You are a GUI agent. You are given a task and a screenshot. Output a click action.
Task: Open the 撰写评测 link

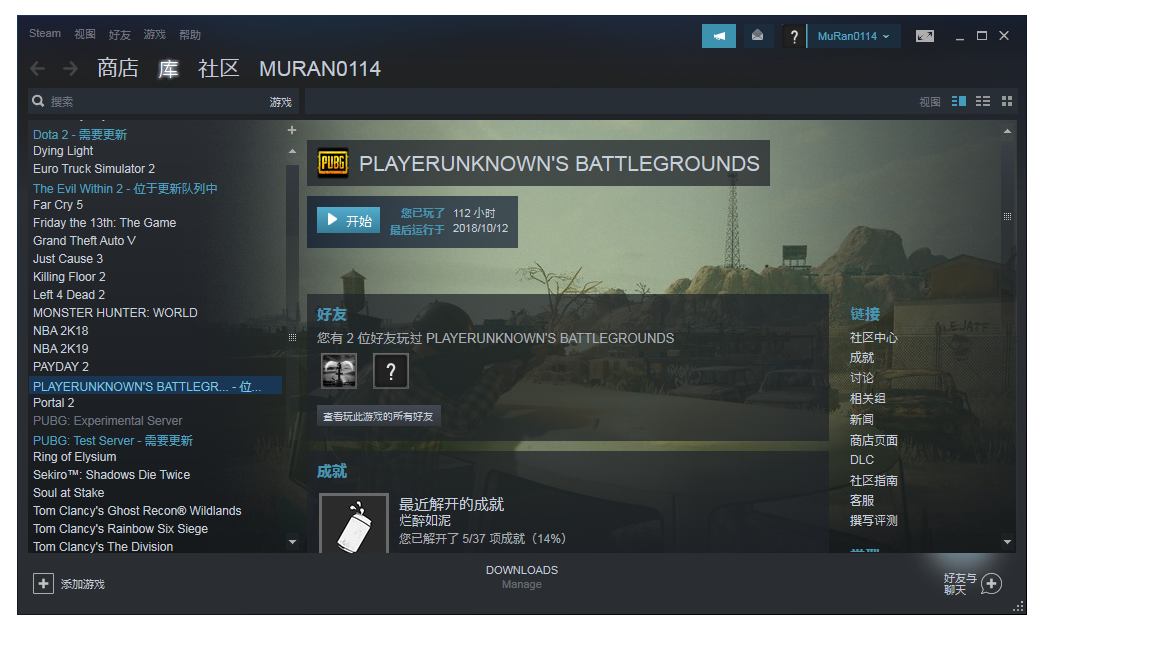coord(874,520)
